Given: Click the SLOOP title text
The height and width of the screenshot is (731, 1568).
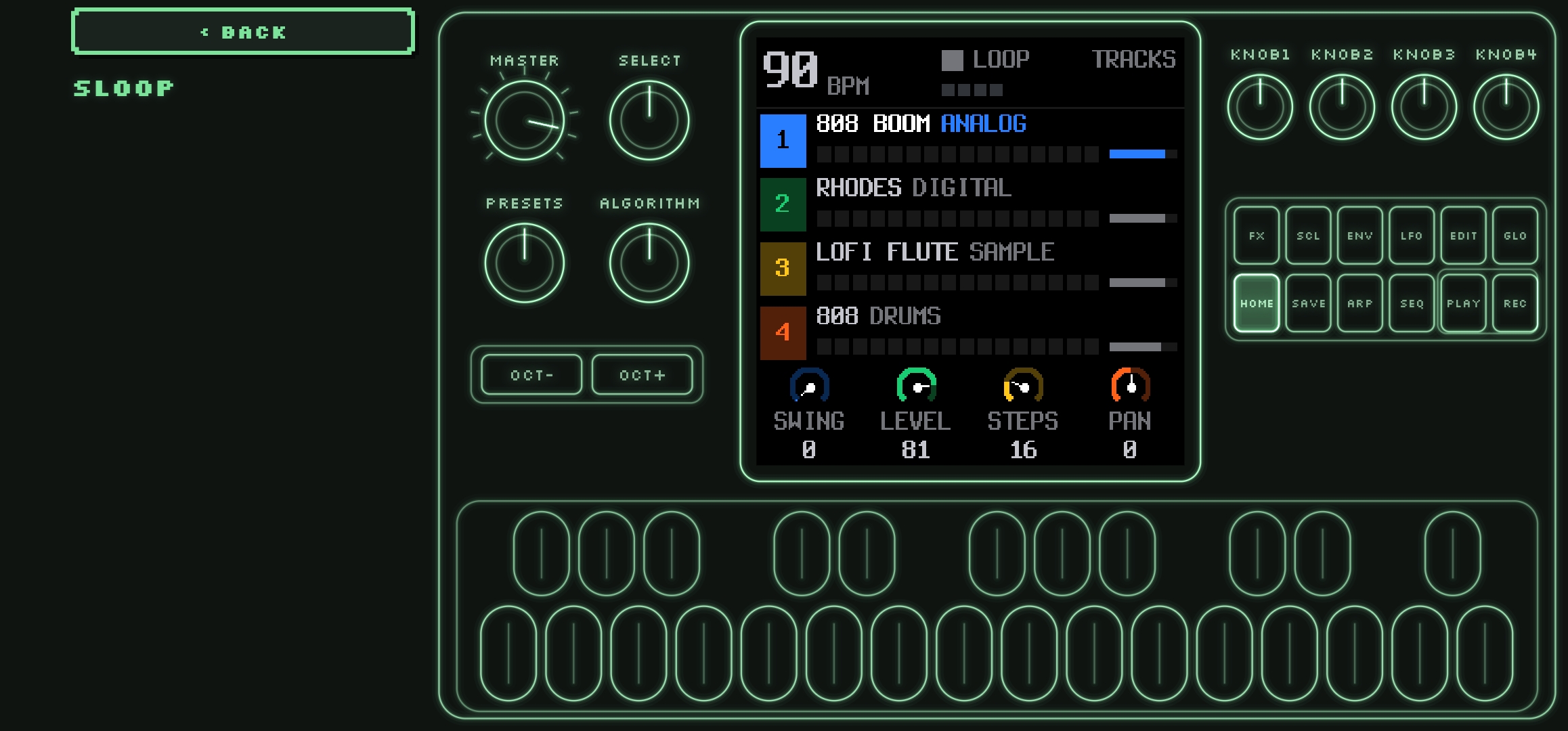Looking at the screenshot, I should click(x=124, y=88).
